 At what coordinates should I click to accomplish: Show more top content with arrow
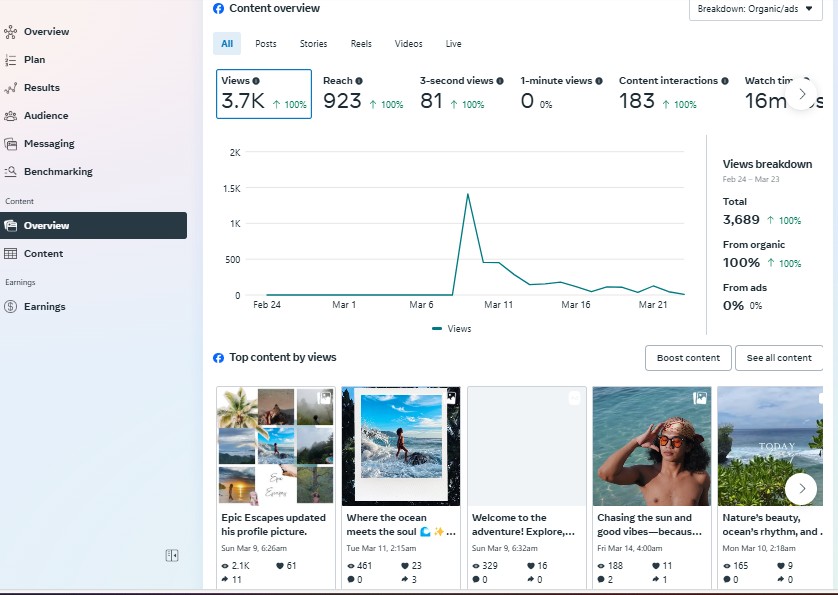point(801,489)
